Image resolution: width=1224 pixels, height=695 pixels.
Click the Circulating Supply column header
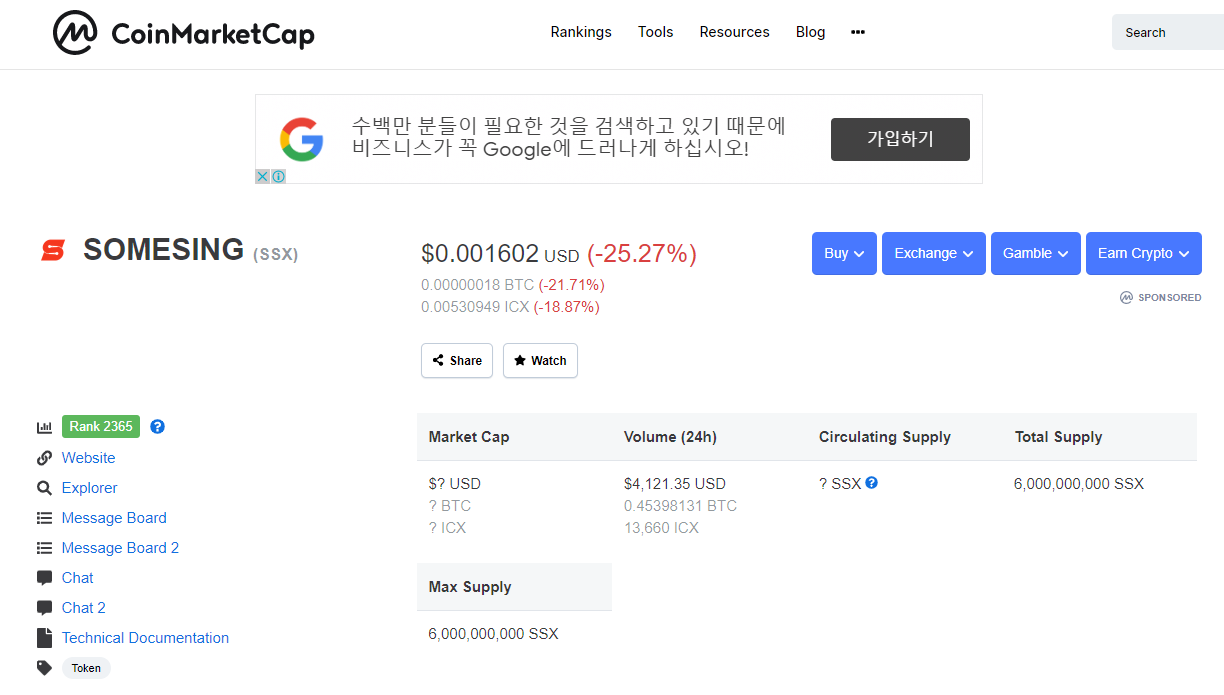tap(885, 437)
